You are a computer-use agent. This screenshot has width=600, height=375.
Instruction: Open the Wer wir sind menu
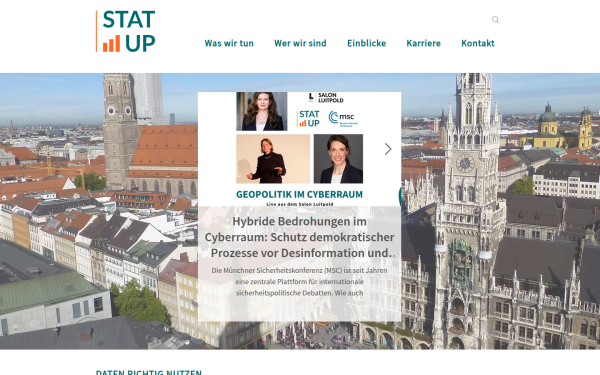pyautogui.click(x=300, y=43)
